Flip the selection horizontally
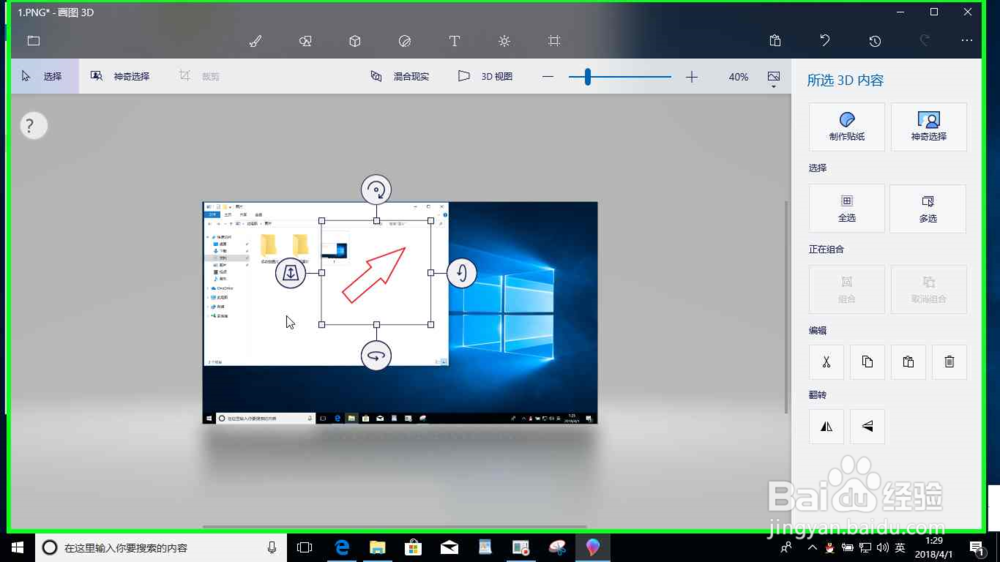Viewport: 1000px width, 562px height. tap(826, 426)
